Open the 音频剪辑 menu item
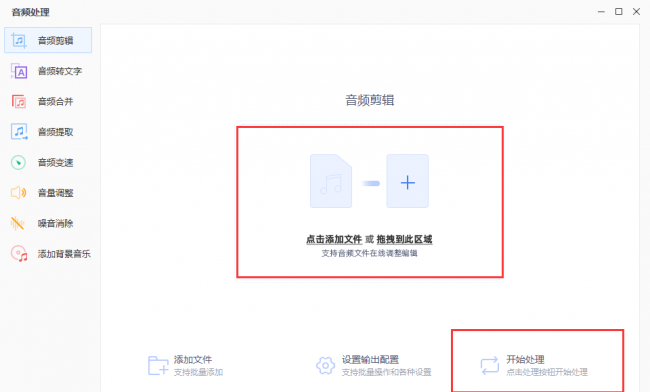650x392 pixels. click(48, 40)
